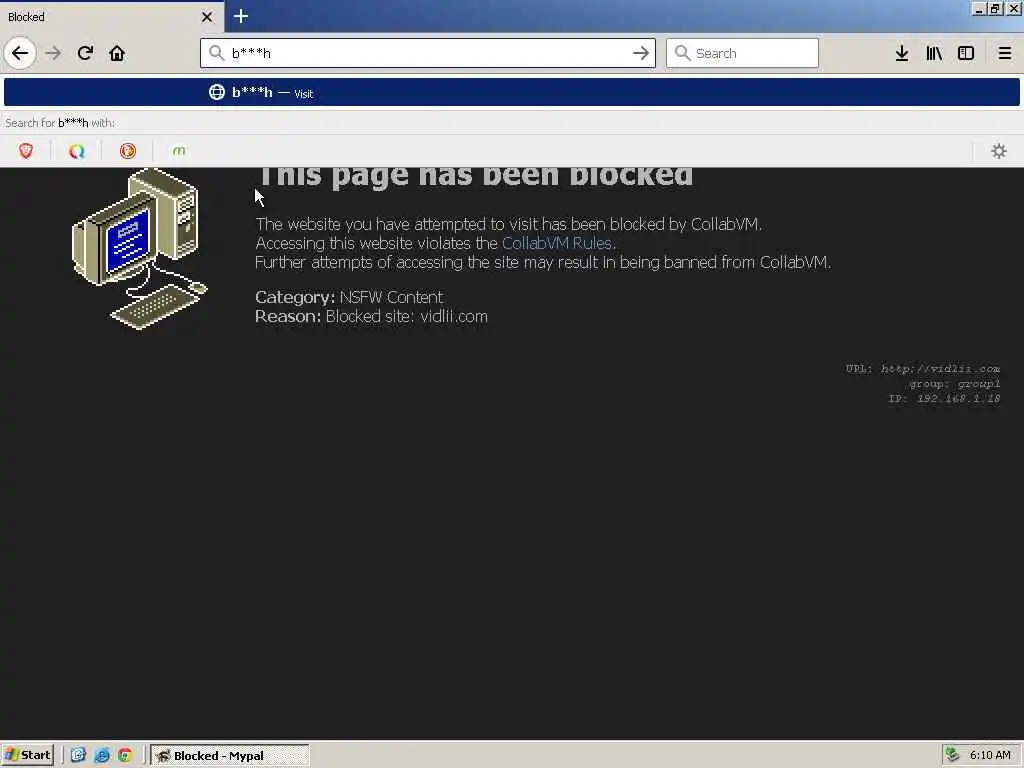Close the Blocked tab
This screenshot has width=1024, height=768.
(206, 16)
